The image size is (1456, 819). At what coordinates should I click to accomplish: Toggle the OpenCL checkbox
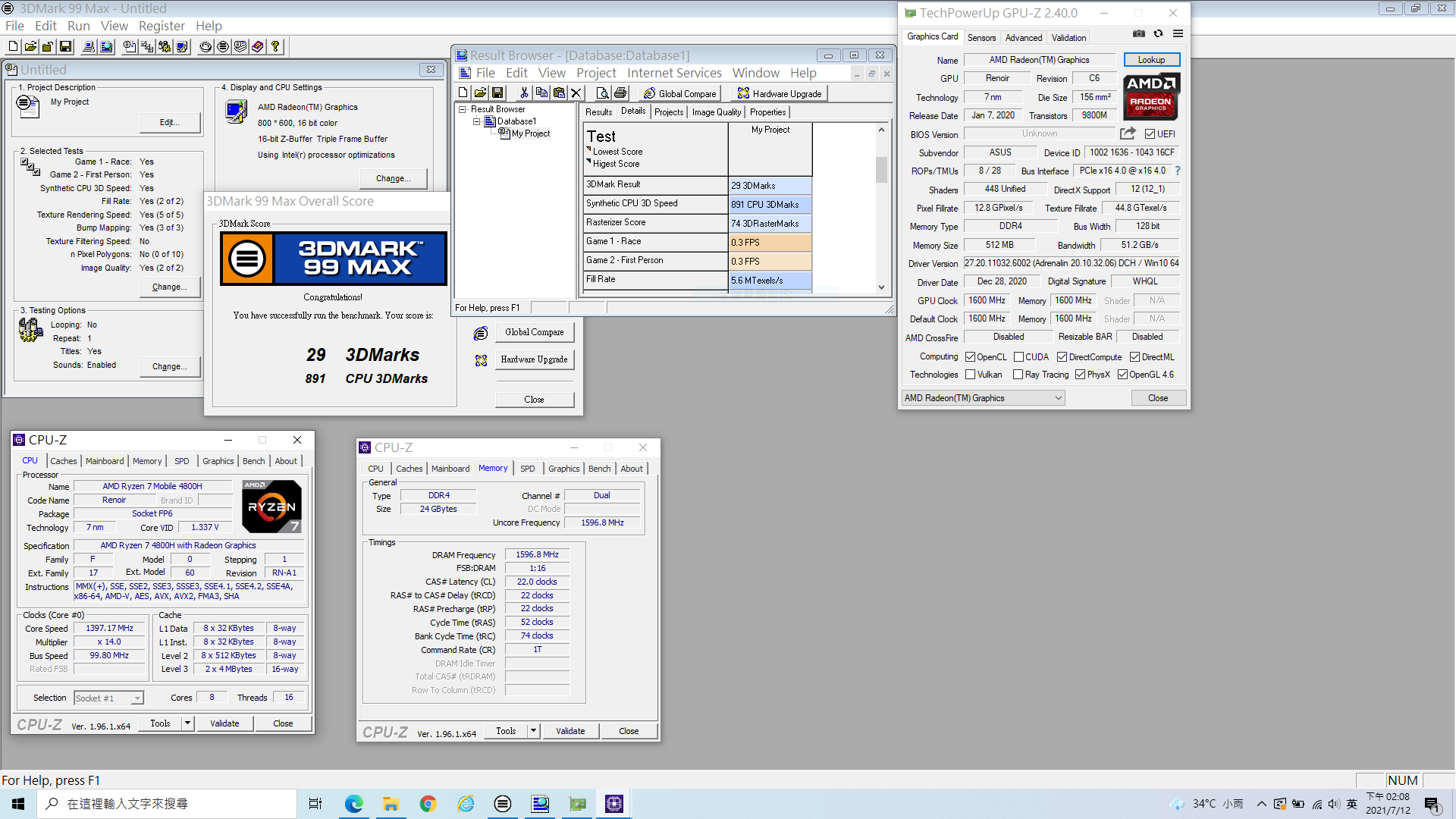tap(970, 357)
